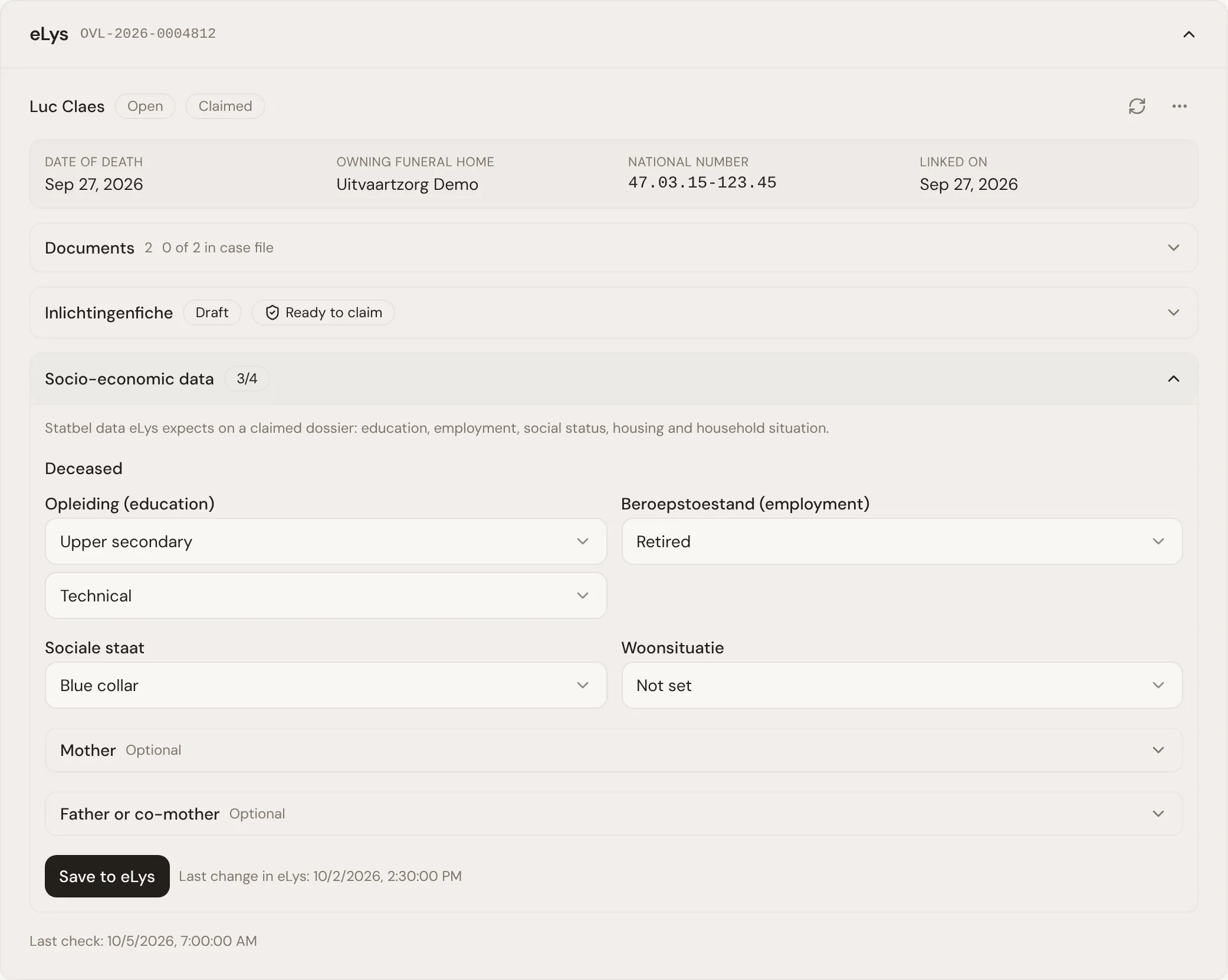Click the '0 of 2 in case file' text
The width and height of the screenshot is (1228, 980).
[x=218, y=248]
